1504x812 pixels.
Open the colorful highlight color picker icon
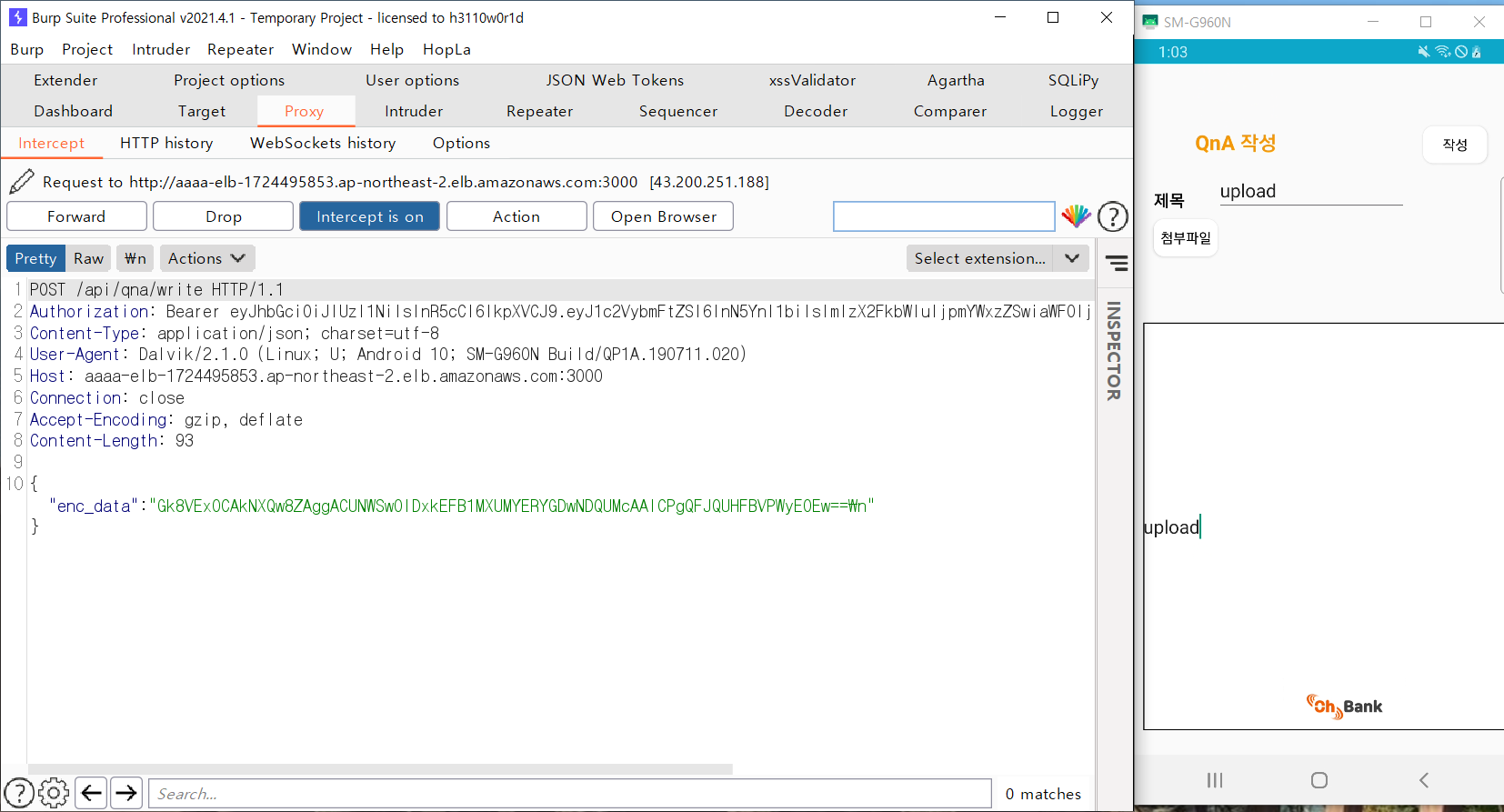(1077, 216)
